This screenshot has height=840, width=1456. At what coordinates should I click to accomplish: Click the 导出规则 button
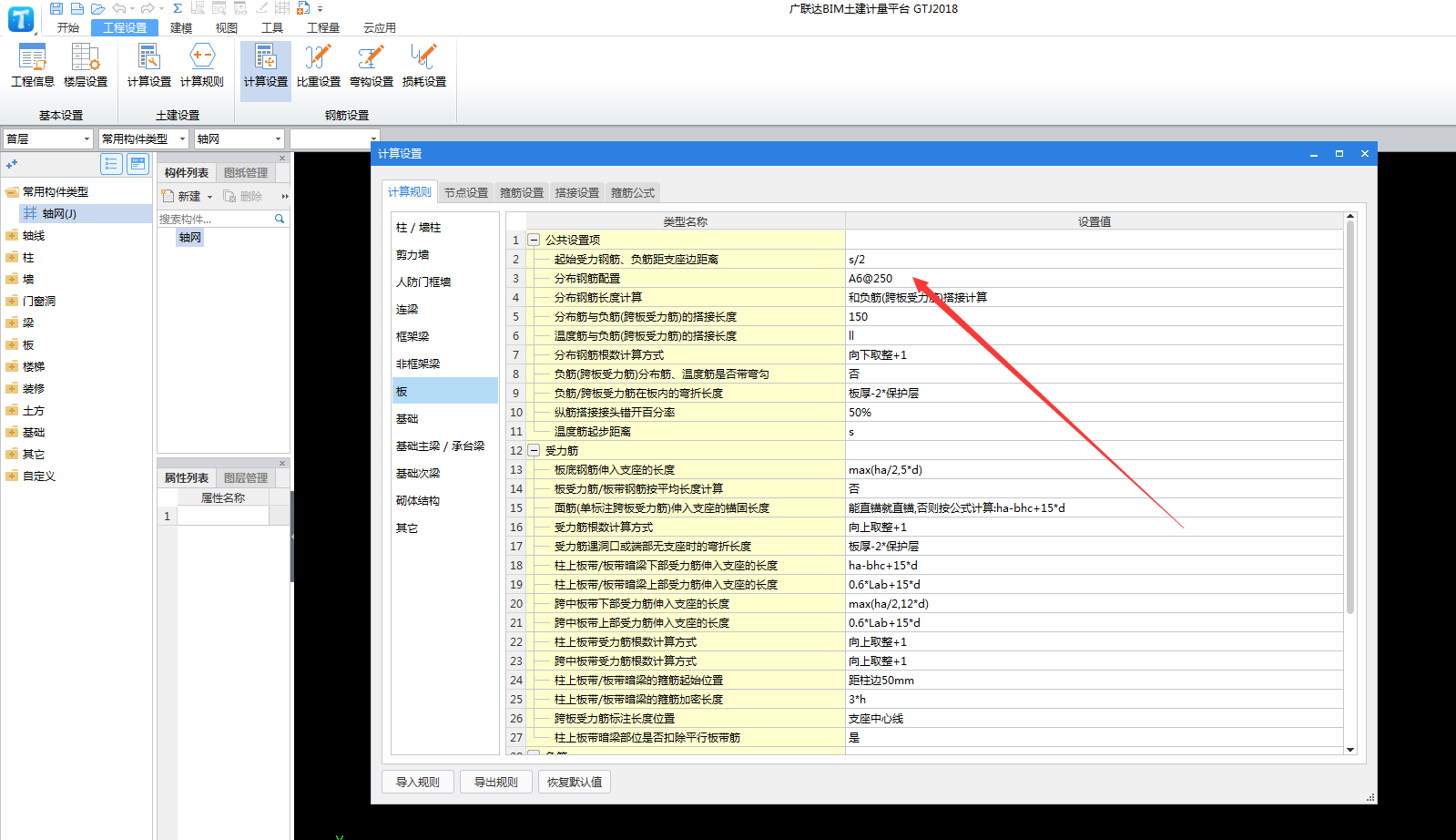coord(496,782)
